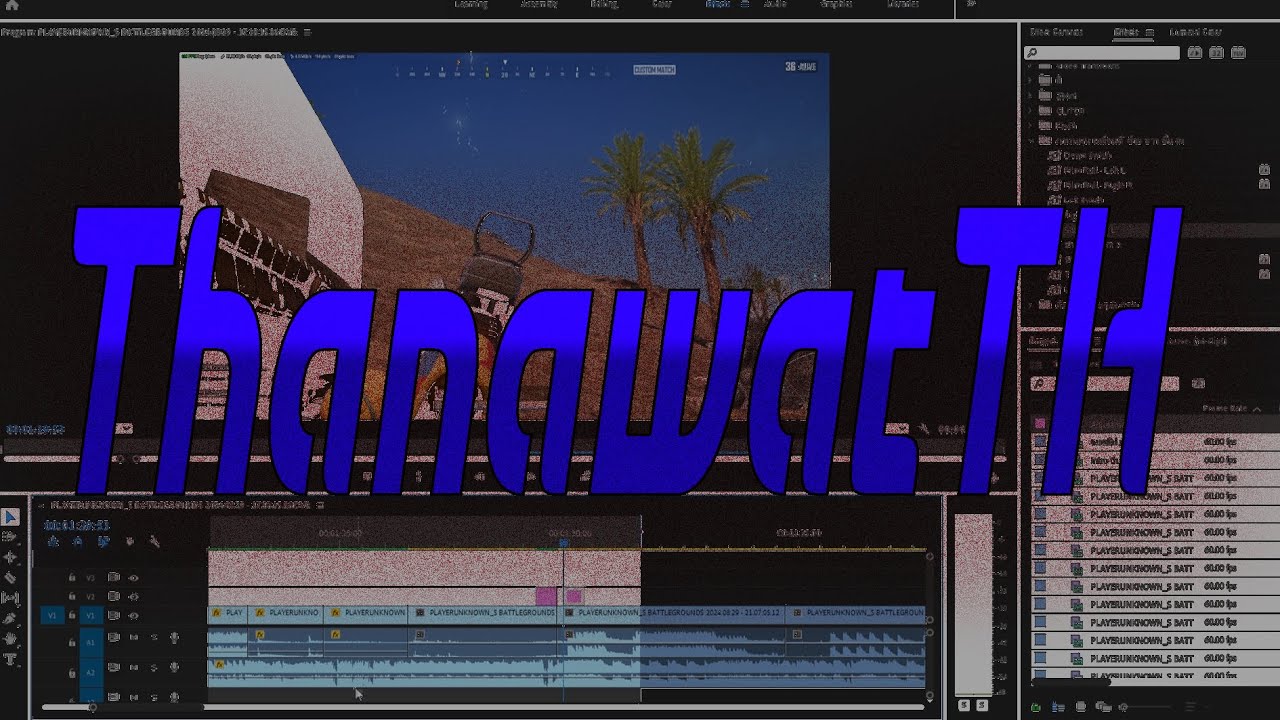This screenshot has height=720, width=1280.
Task: Select the Ripple Edit tool
Action: tap(10, 557)
